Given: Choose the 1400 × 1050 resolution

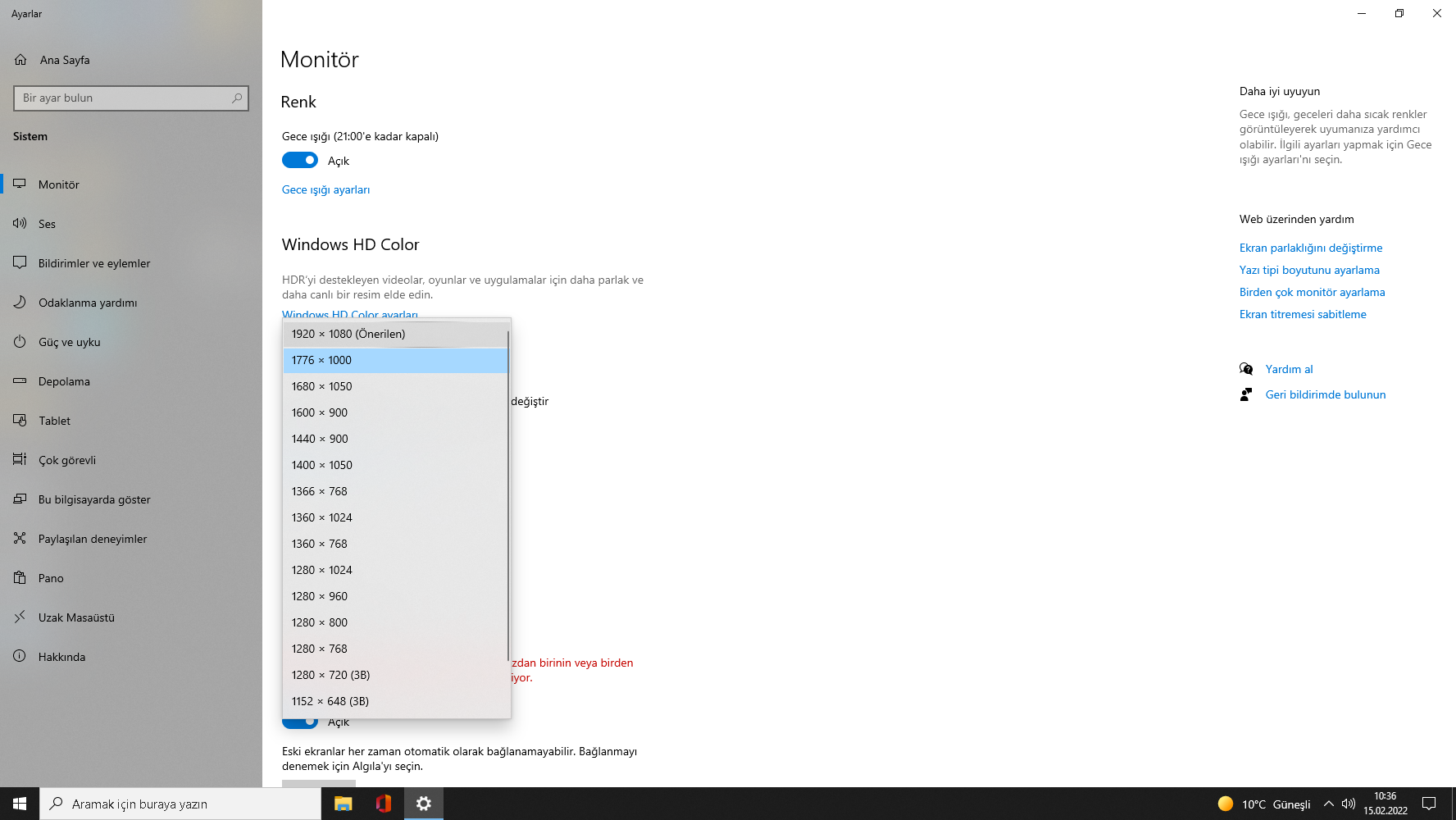Looking at the screenshot, I should pos(396,465).
